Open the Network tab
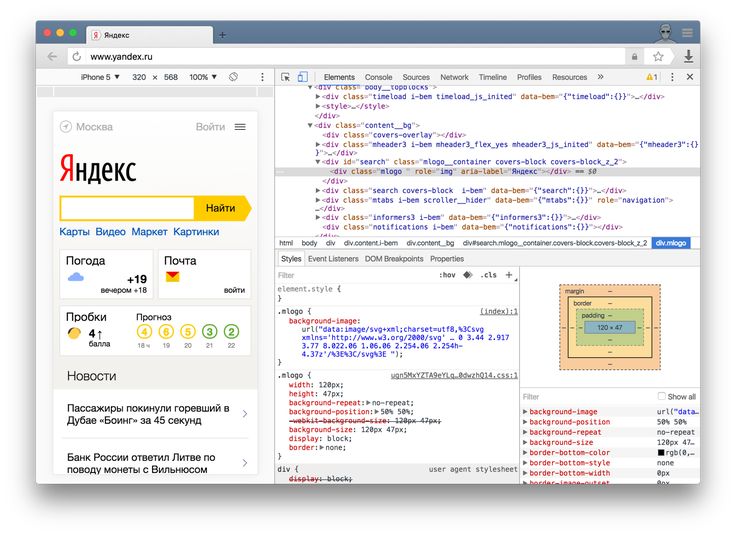Screen dimensions: 736x535 tap(454, 77)
